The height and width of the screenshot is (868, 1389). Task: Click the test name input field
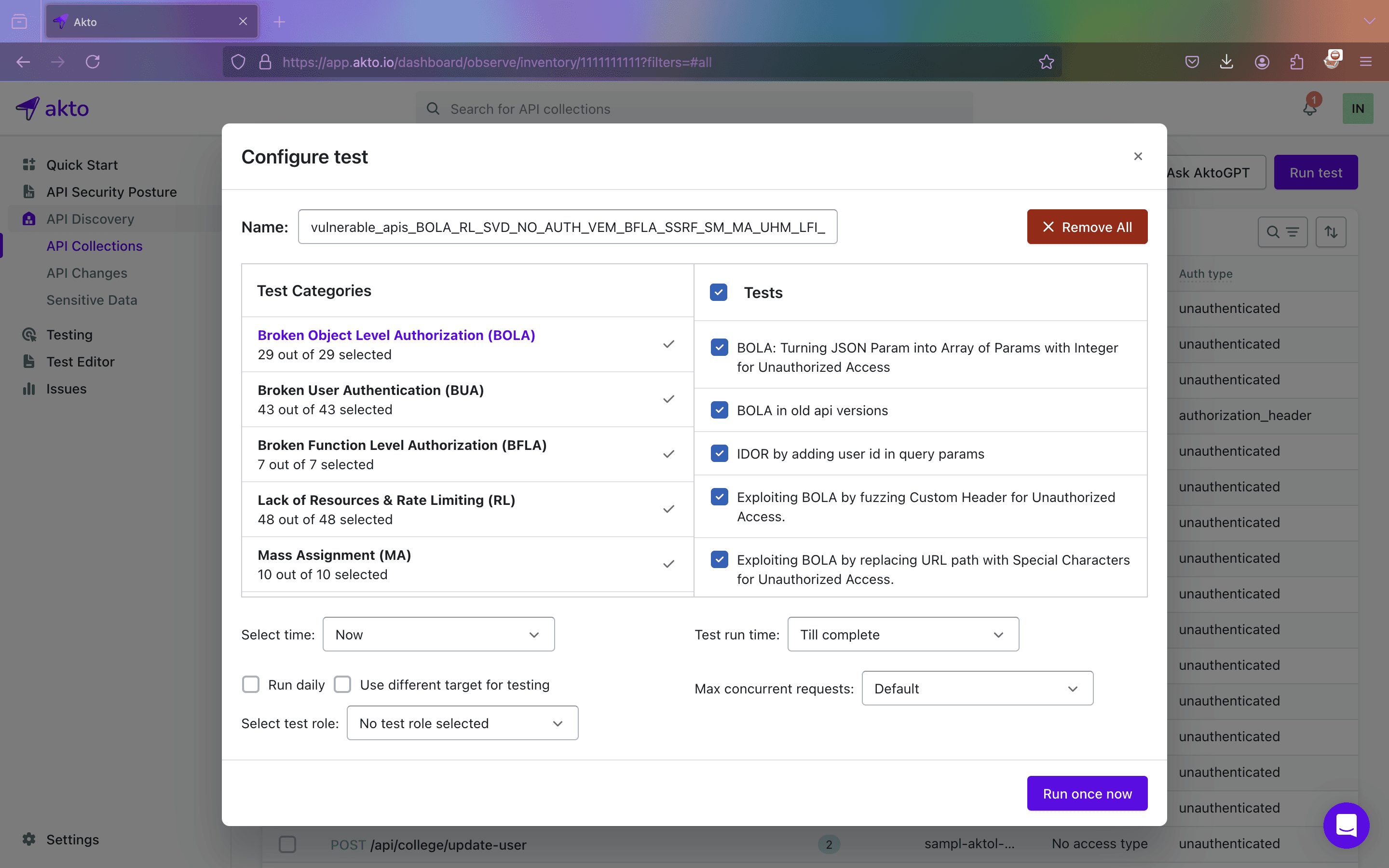(x=567, y=227)
